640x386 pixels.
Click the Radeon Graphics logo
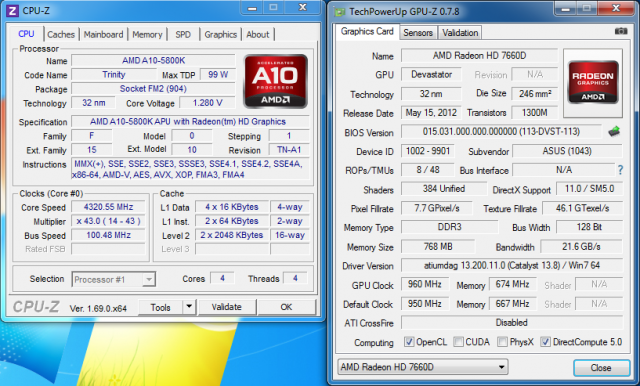(x=593, y=82)
